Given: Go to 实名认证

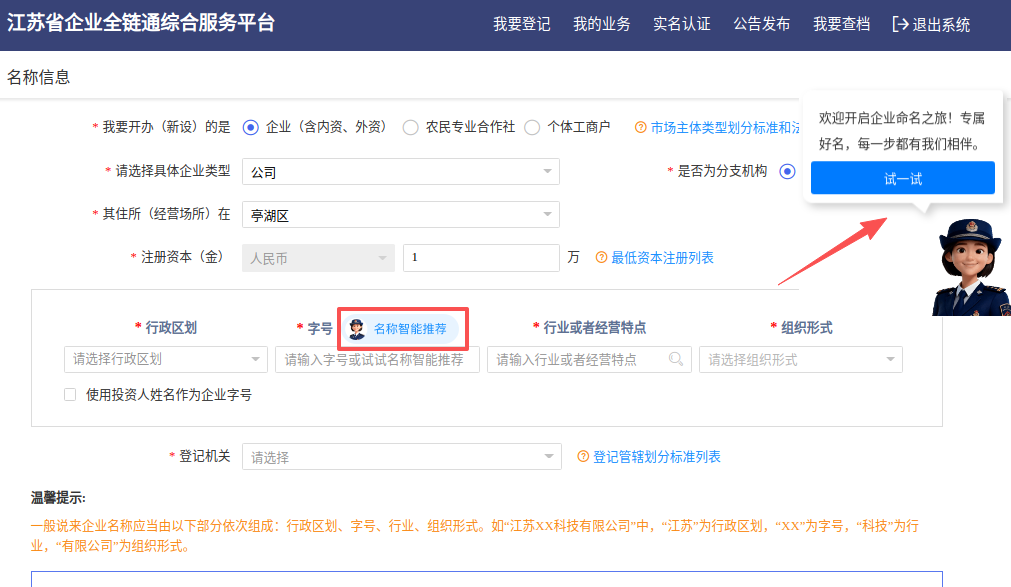Looking at the screenshot, I should pos(682,25).
